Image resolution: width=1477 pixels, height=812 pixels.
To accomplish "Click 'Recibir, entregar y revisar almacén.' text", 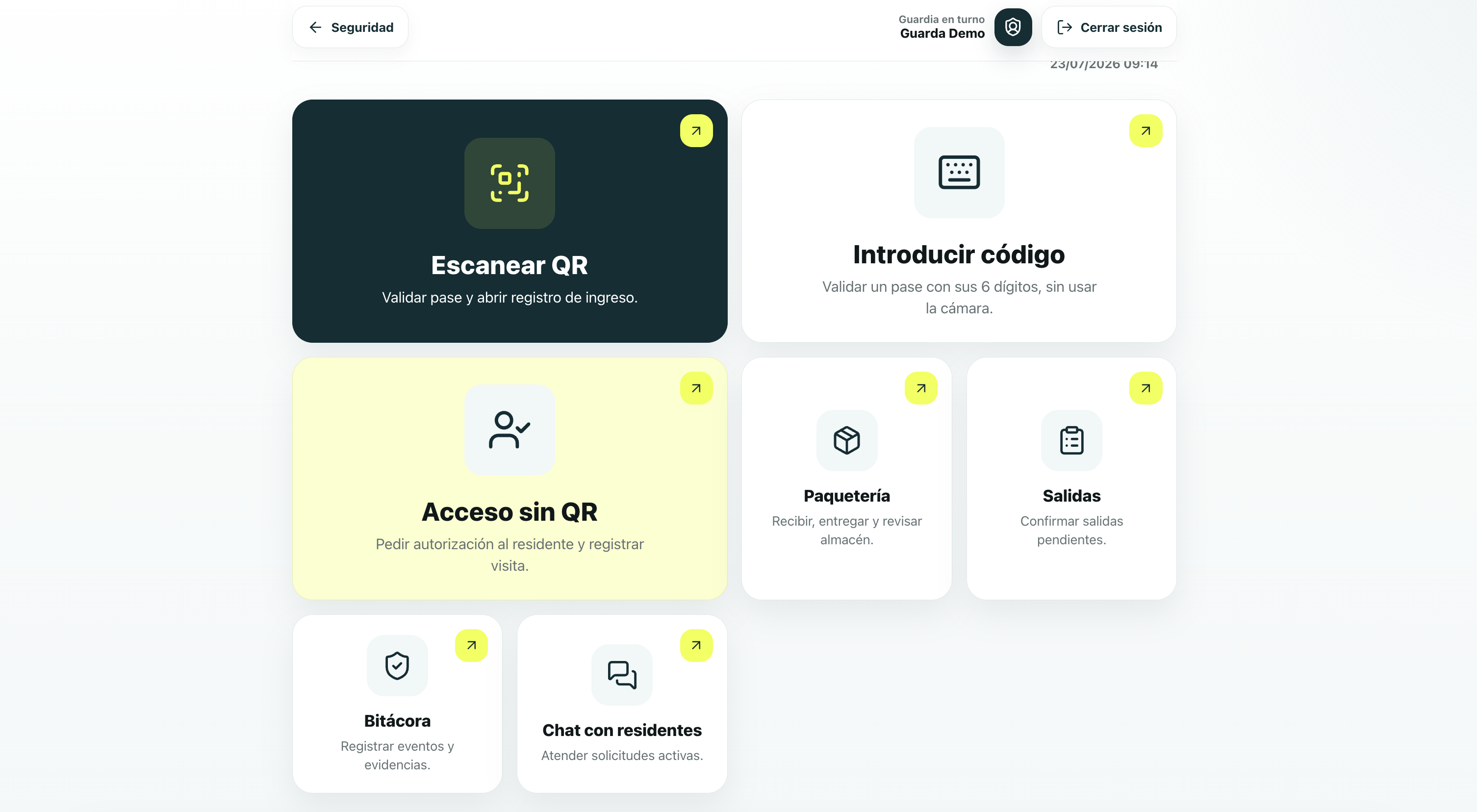I will pos(846,531).
